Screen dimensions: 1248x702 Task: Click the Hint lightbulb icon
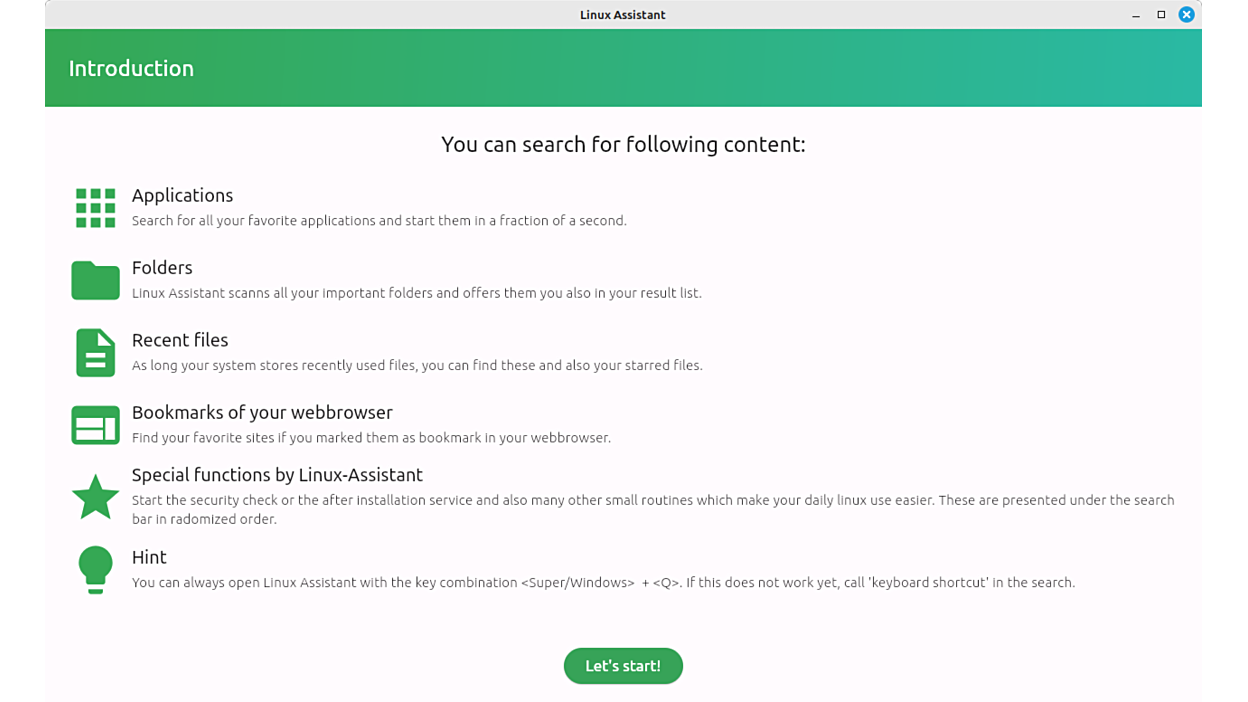95,570
